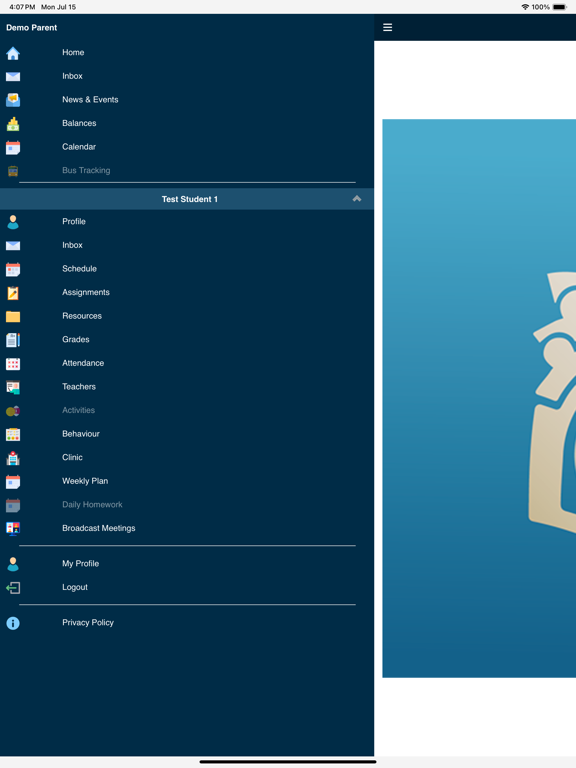The width and height of the screenshot is (576, 768).
Task: View Resources label
Action: (82, 316)
